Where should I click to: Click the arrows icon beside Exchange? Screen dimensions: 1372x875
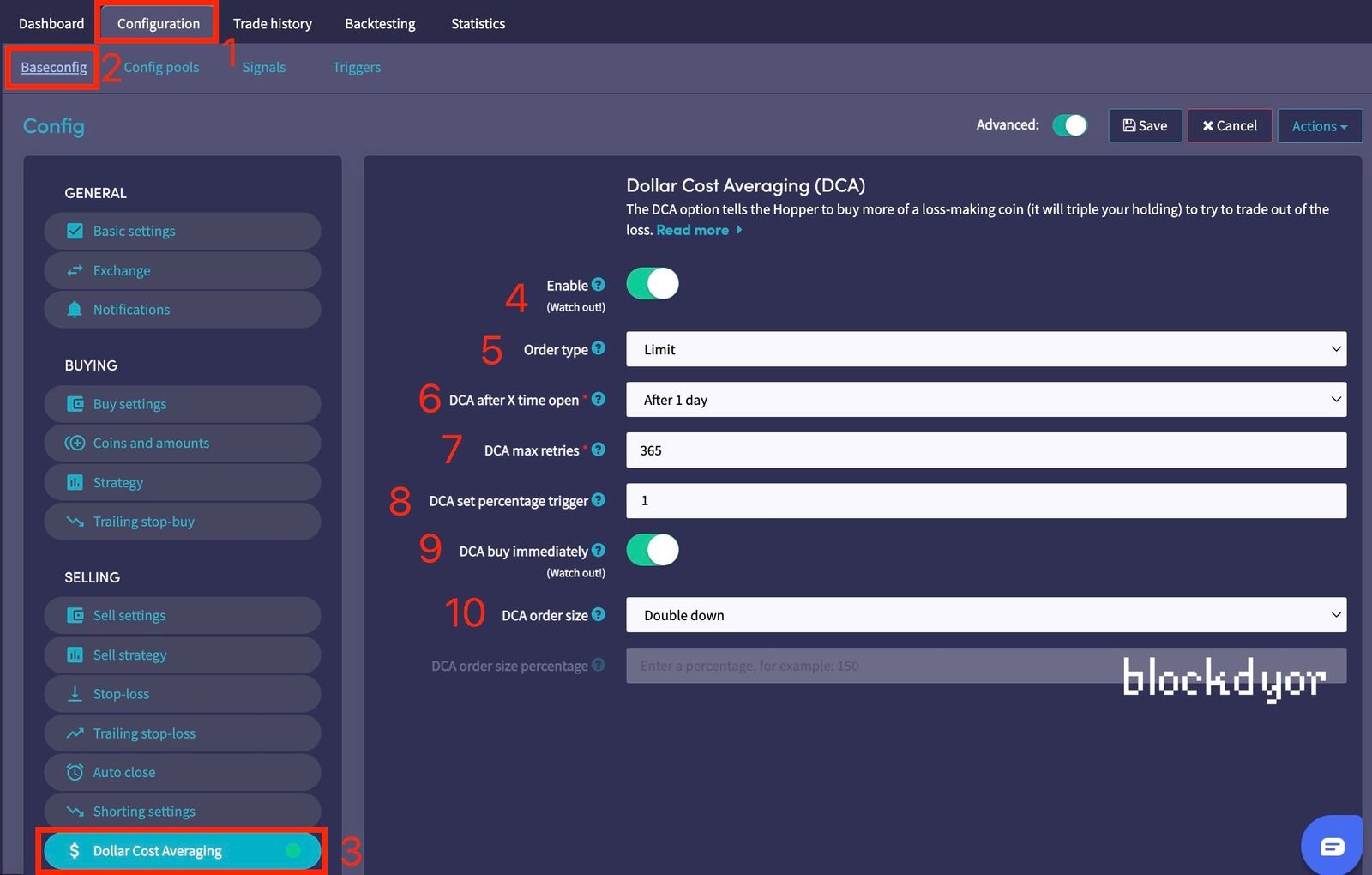[x=75, y=270]
